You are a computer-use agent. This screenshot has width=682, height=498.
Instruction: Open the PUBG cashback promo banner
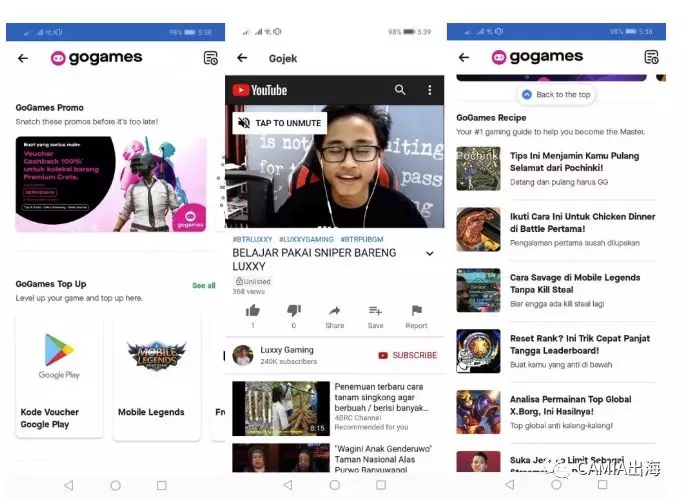coord(111,184)
